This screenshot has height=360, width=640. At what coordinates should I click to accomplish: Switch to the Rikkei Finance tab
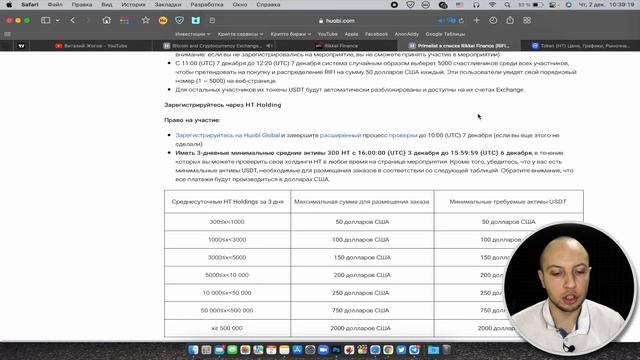[x=336, y=46]
